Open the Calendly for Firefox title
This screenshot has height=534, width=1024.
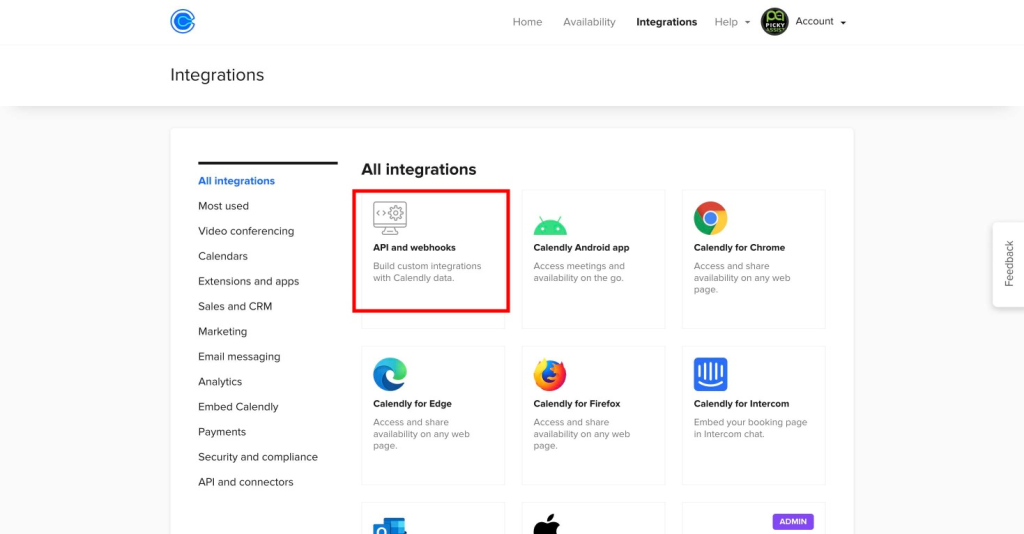click(x=577, y=403)
